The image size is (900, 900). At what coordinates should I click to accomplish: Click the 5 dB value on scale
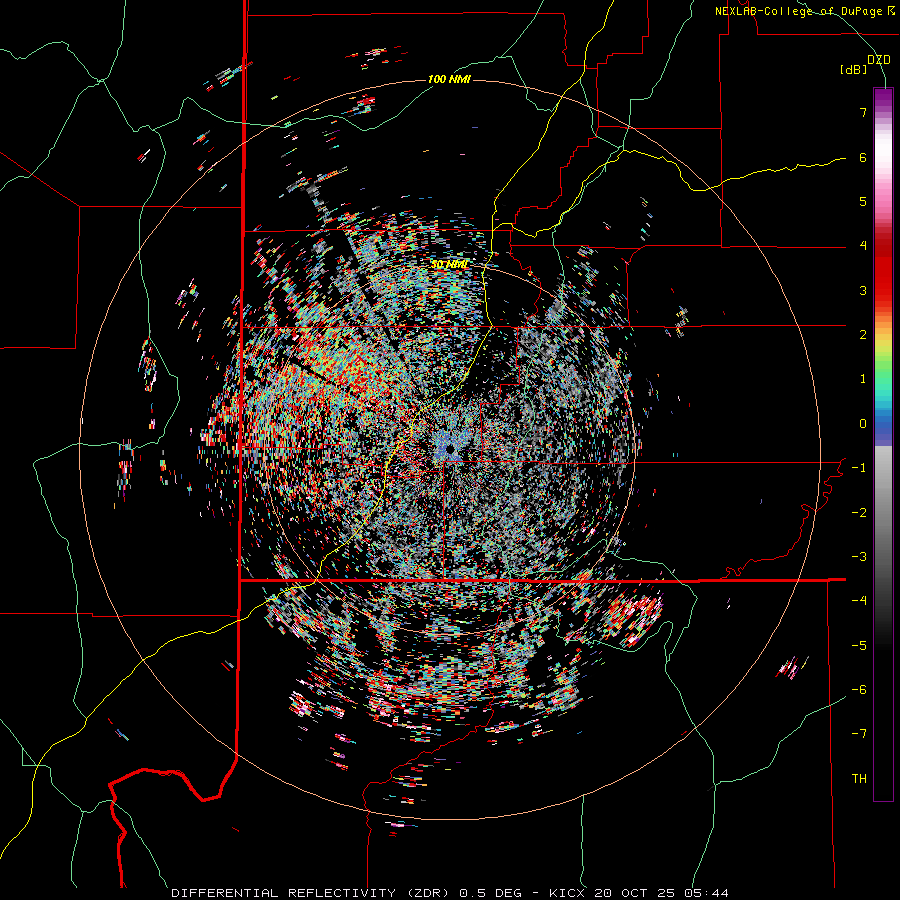863,201
